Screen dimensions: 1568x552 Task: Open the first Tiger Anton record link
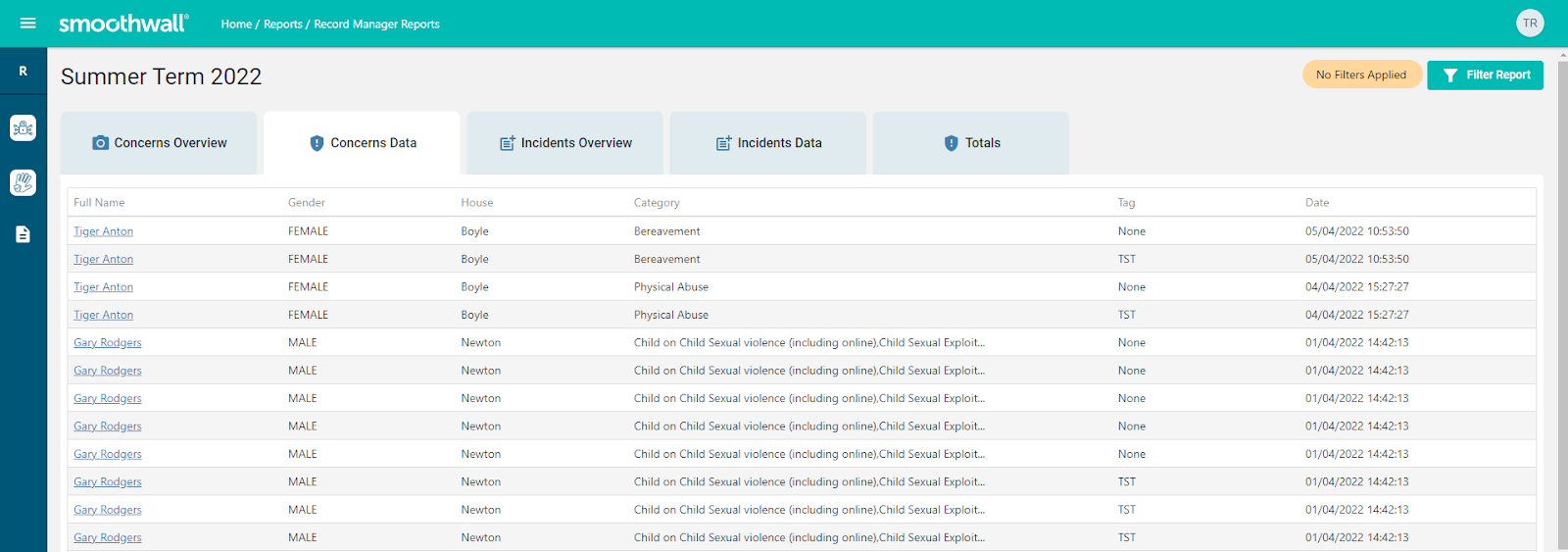coord(103,231)
